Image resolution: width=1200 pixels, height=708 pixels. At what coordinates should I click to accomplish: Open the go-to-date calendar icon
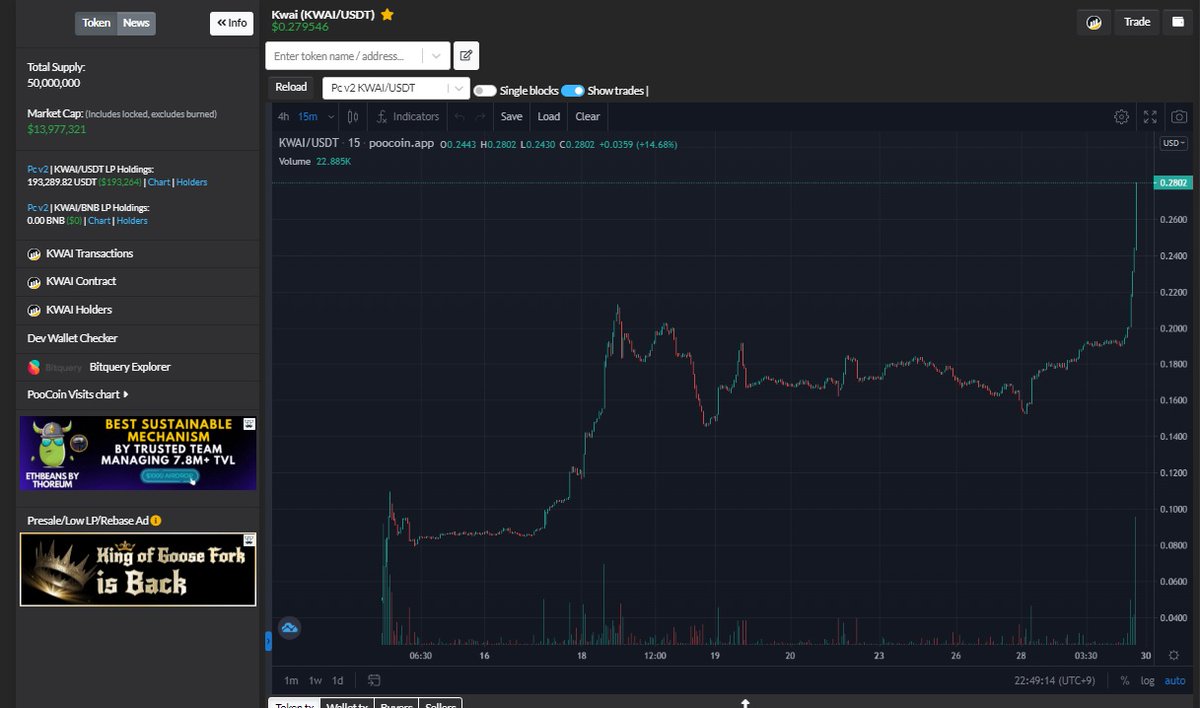[x=373, y=680]
